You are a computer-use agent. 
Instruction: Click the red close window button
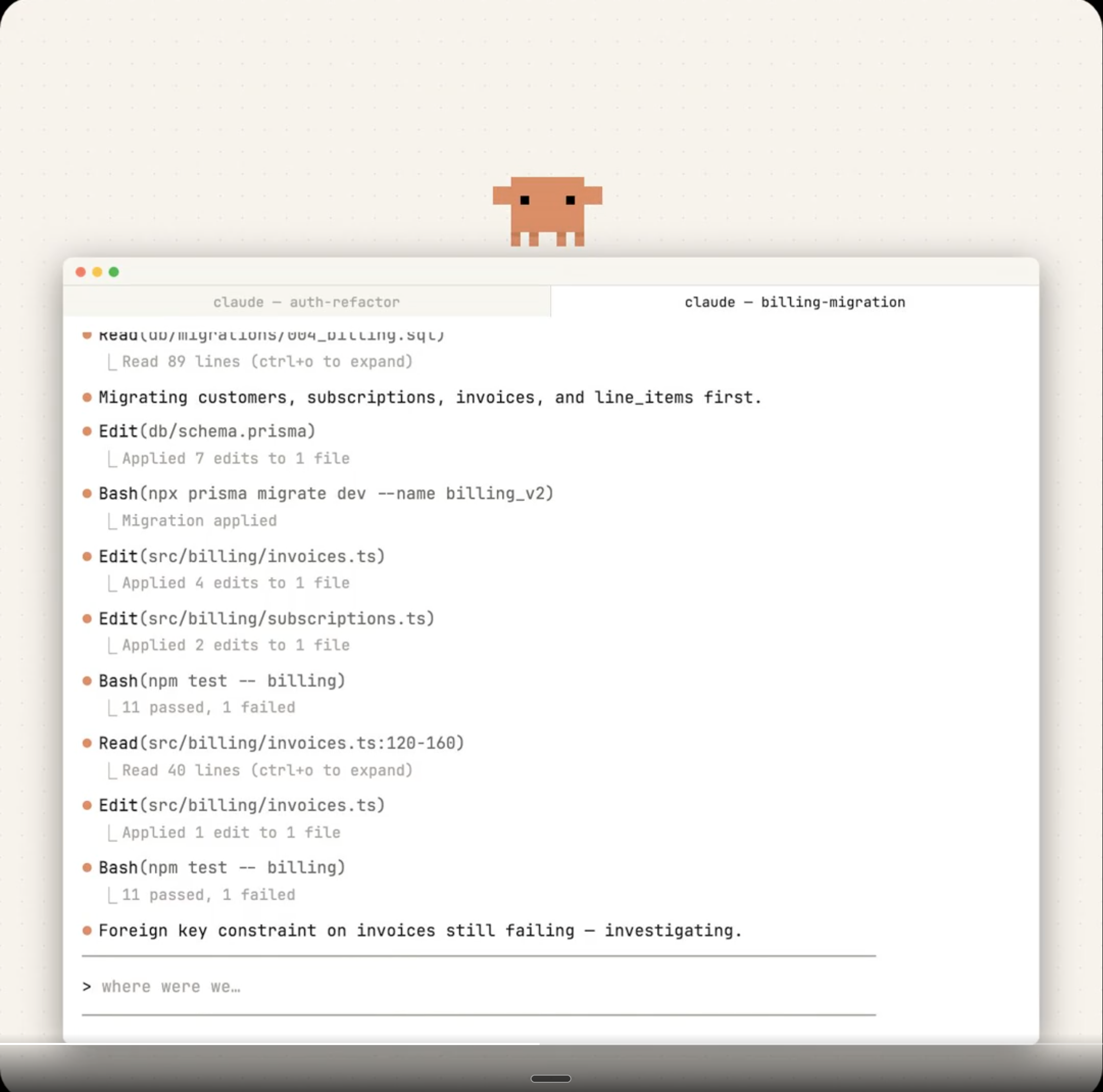pos(80,272)
